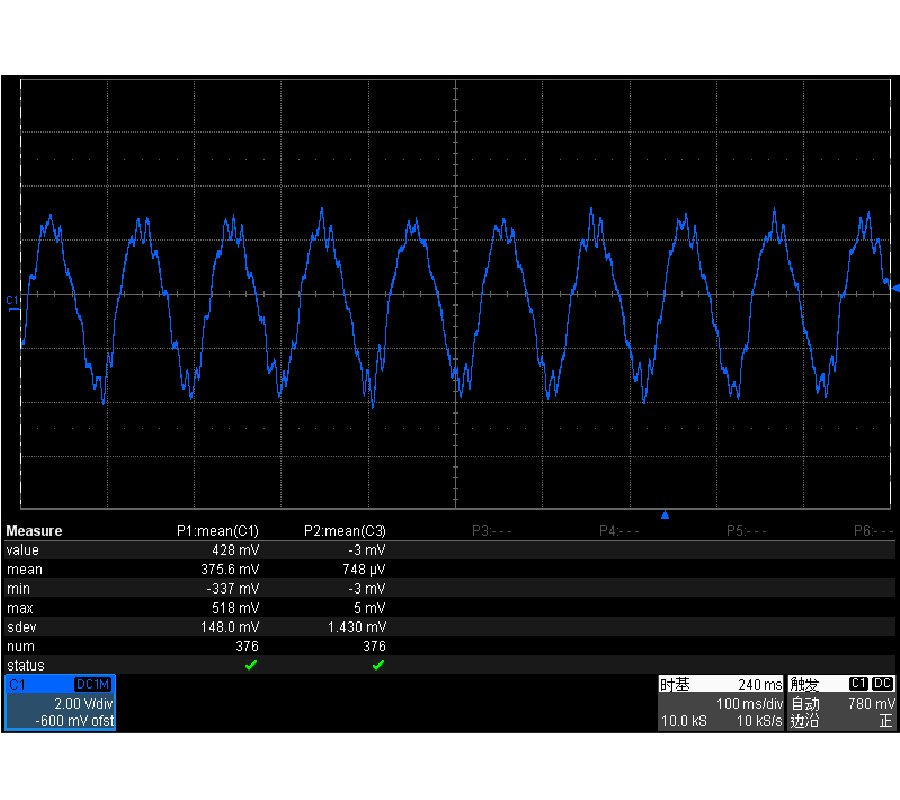Click the C1 channel ground marker on left edge
900x800 pixels.
[13, 301]
